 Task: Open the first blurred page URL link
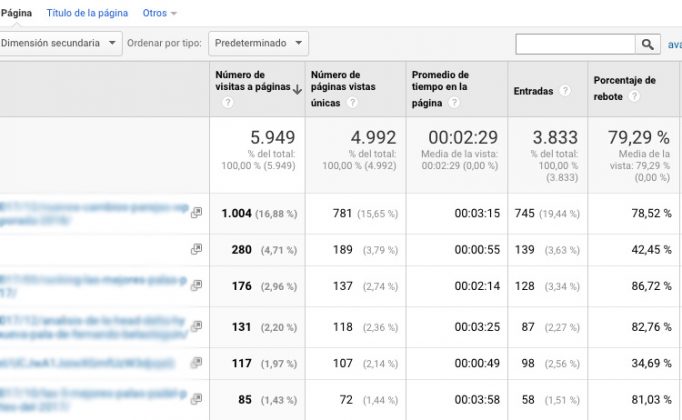[95, 213]
